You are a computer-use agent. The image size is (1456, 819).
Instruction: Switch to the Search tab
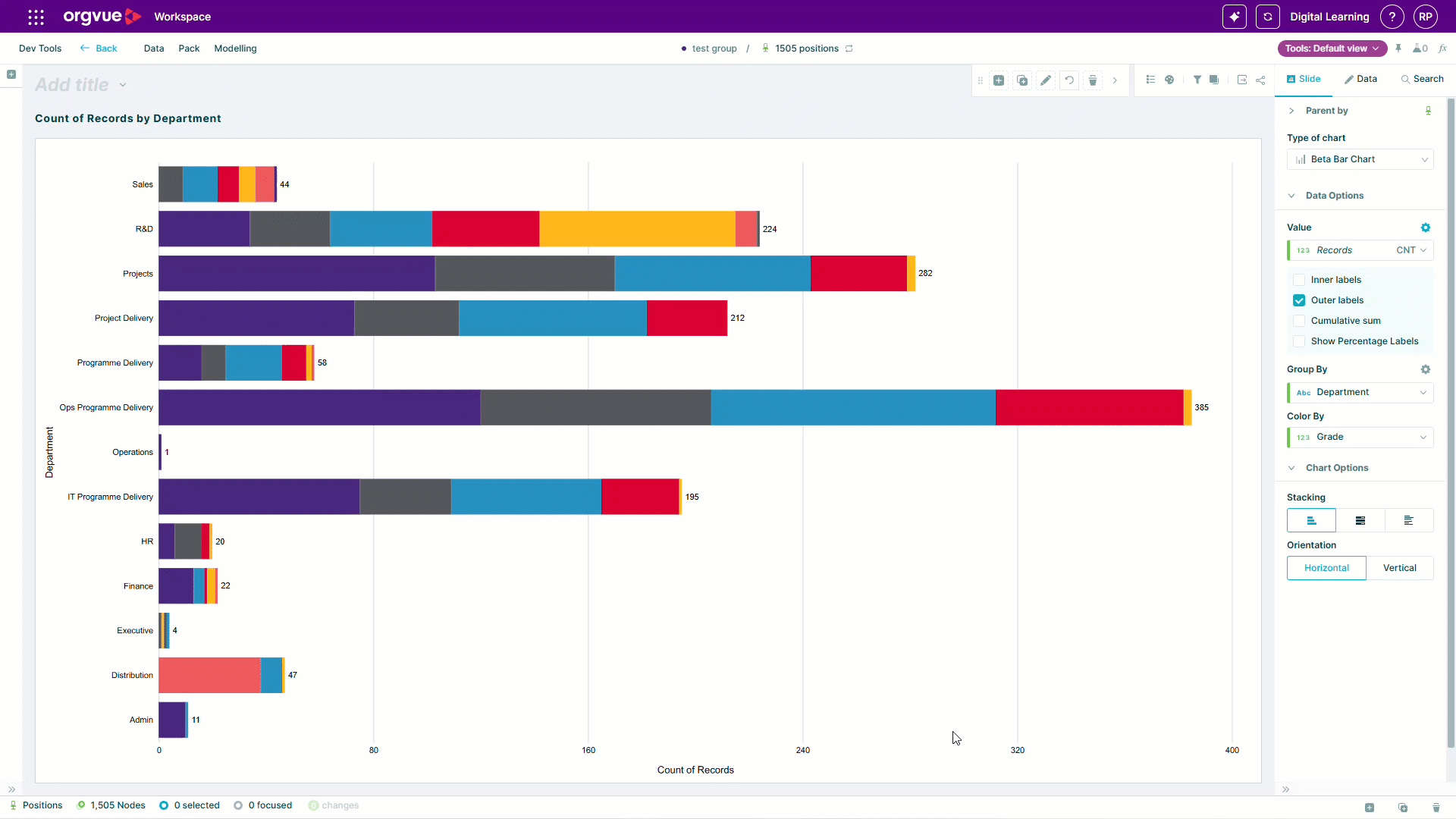coord(1422,79)
